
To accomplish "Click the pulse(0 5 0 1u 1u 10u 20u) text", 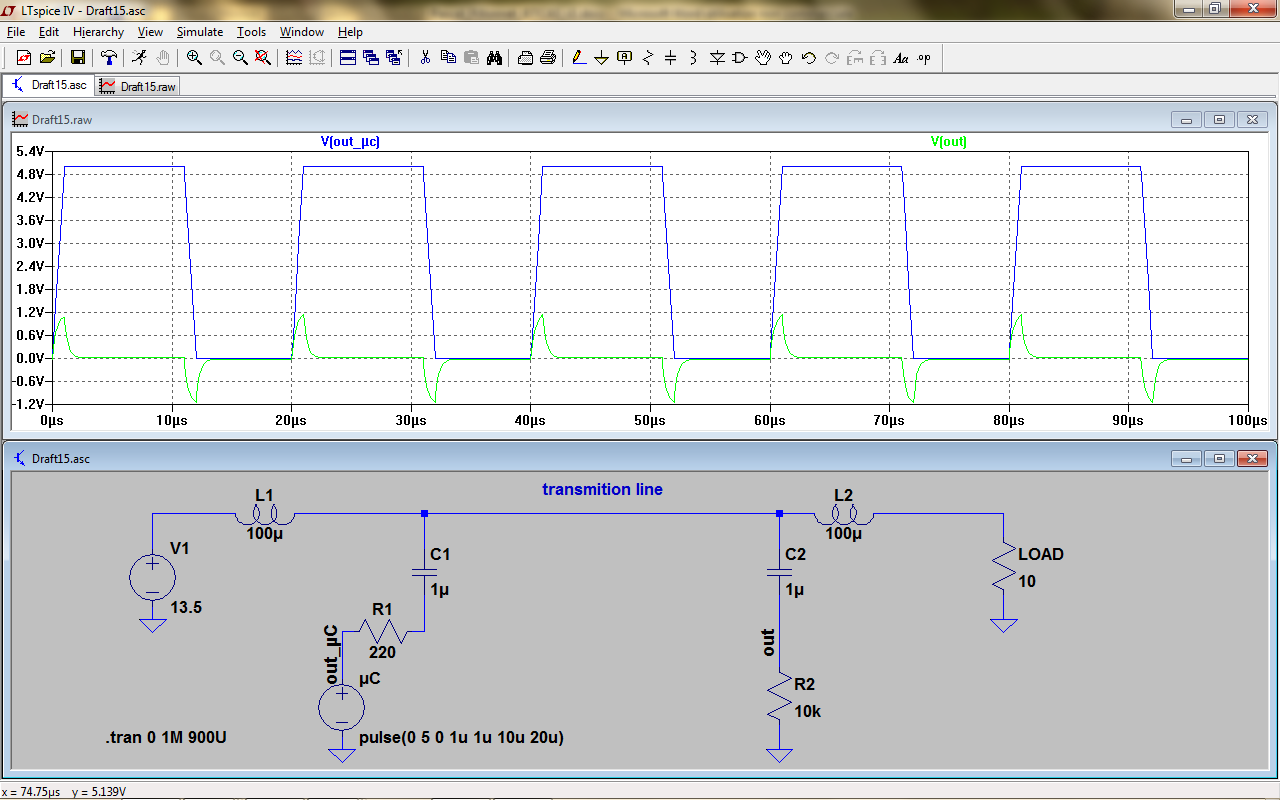I will pos(461,738).
